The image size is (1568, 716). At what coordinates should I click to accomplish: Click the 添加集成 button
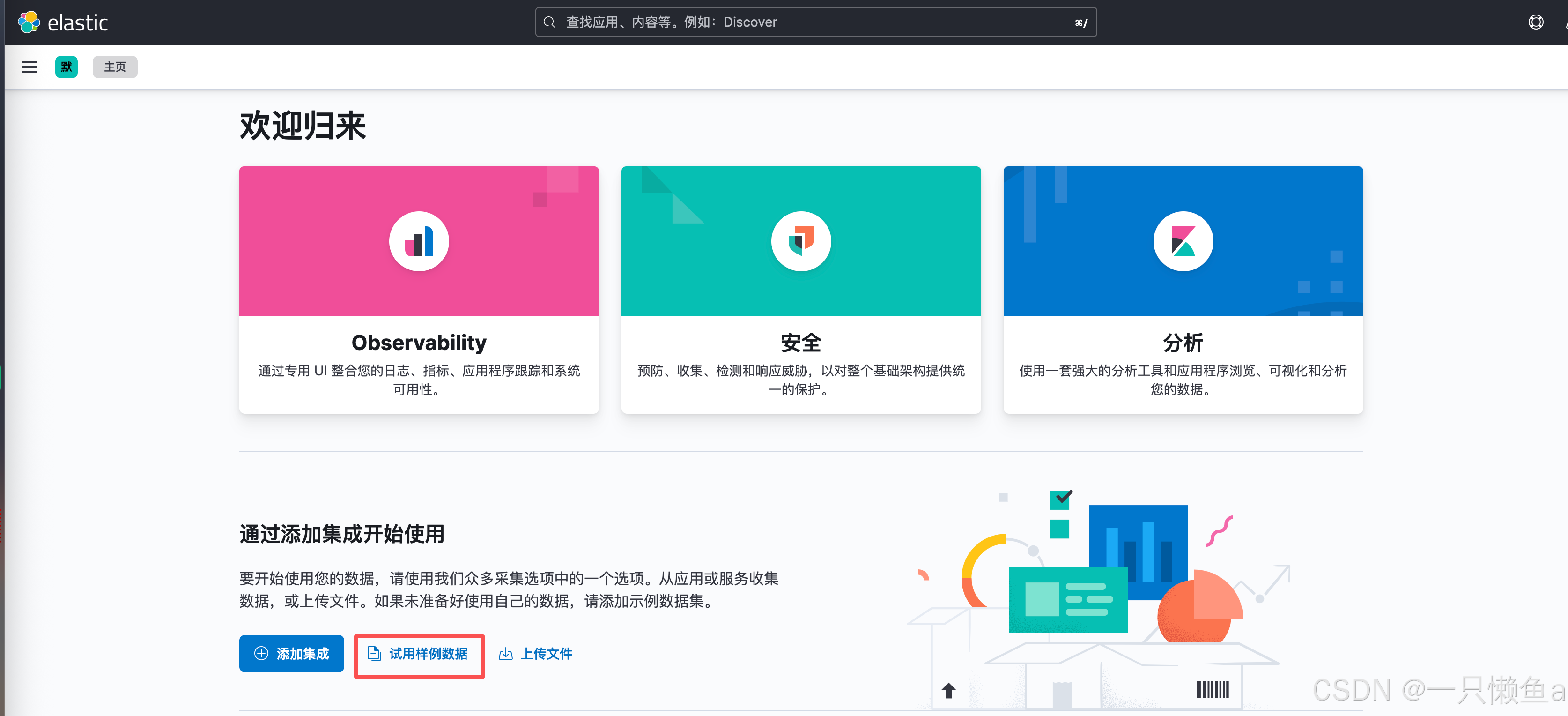point(292,653)
